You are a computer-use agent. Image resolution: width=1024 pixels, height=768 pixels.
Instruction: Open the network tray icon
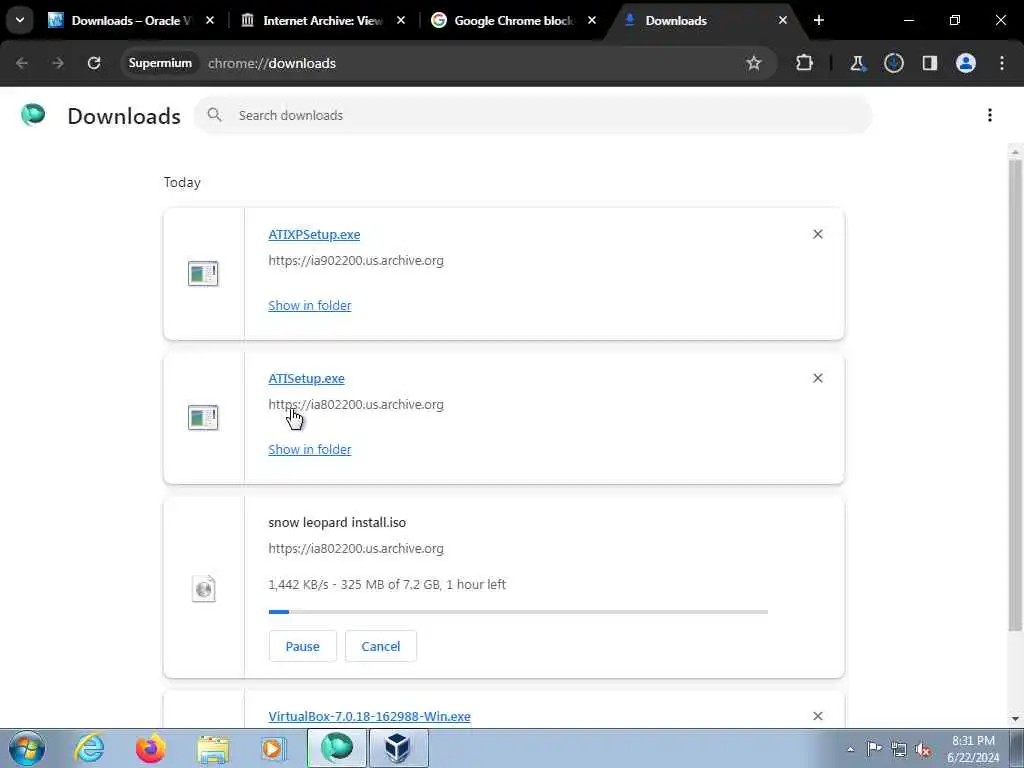click(x=899, y=749)
